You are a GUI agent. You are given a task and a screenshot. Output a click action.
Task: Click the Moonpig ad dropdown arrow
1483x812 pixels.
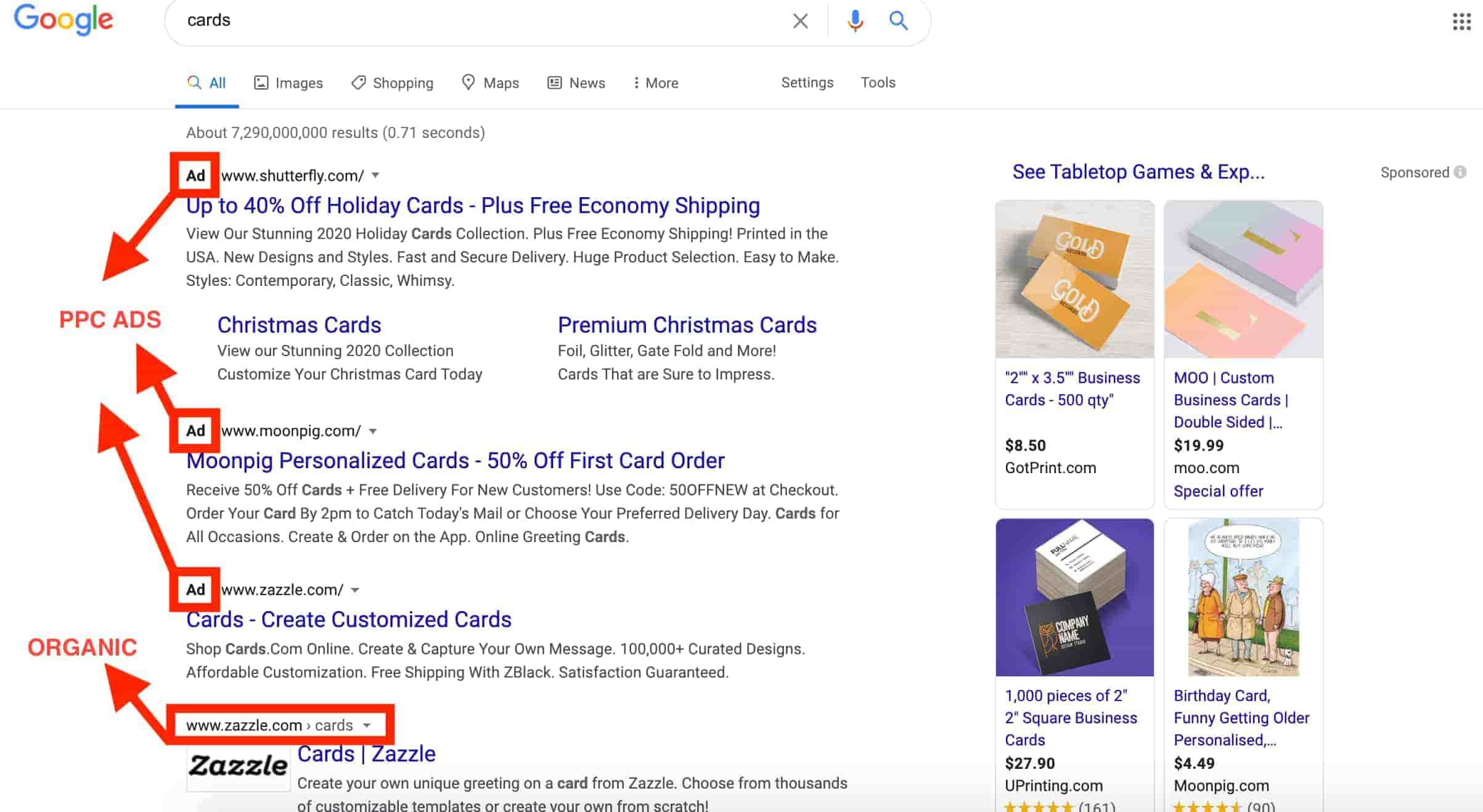pyautogui.click(x=373, y=431)
